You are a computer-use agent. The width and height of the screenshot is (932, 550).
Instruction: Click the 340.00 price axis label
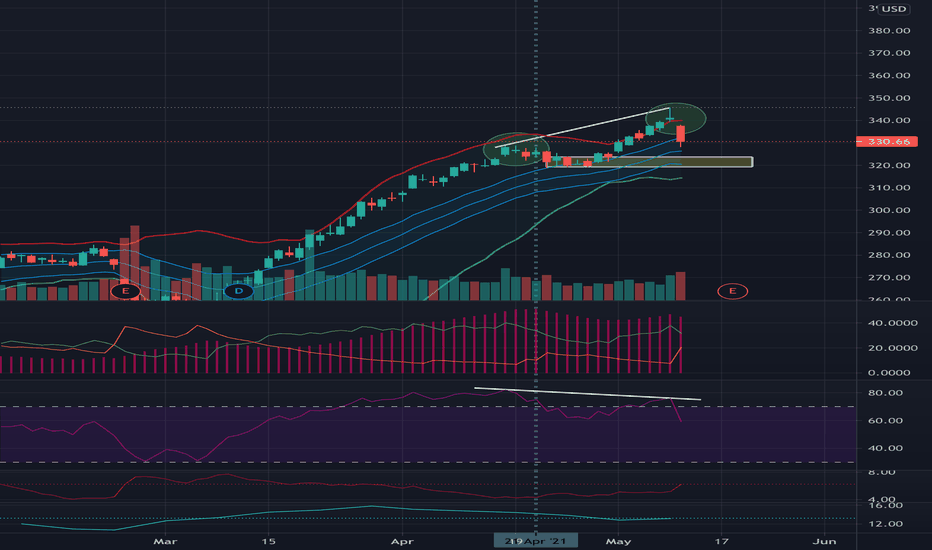click(x=889, y=120)
